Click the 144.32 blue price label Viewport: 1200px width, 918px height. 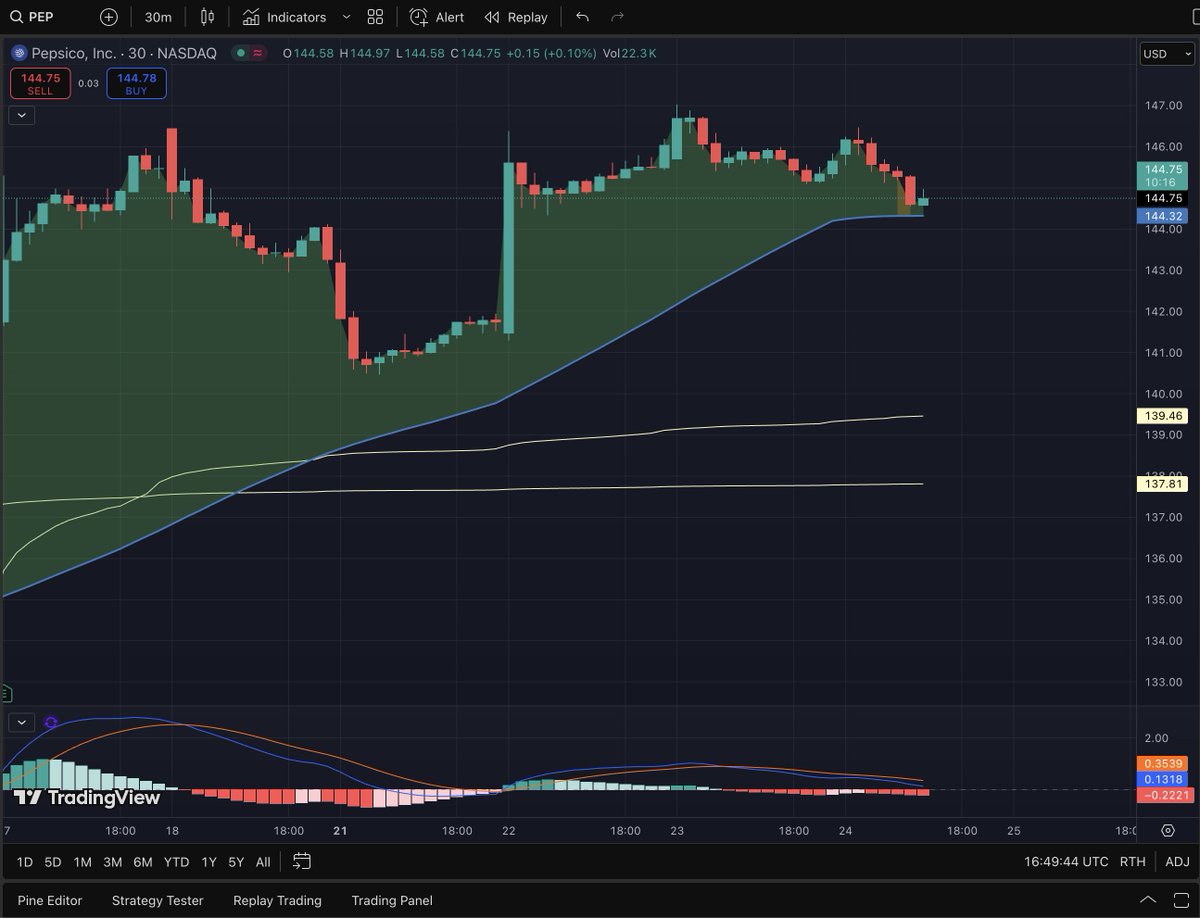pos(1163,216)
